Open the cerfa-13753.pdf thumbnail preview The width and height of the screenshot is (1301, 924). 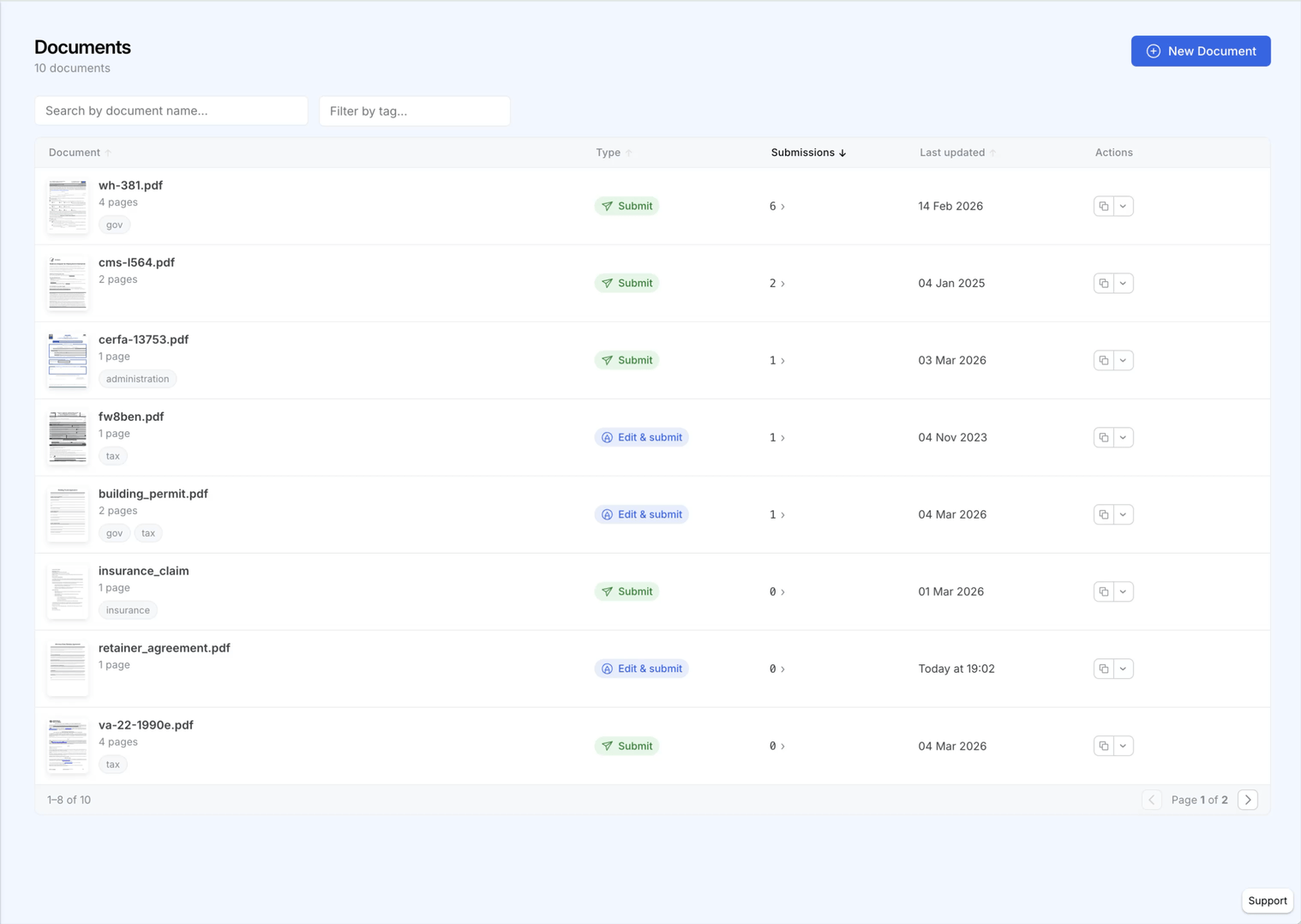click(68, 361)
